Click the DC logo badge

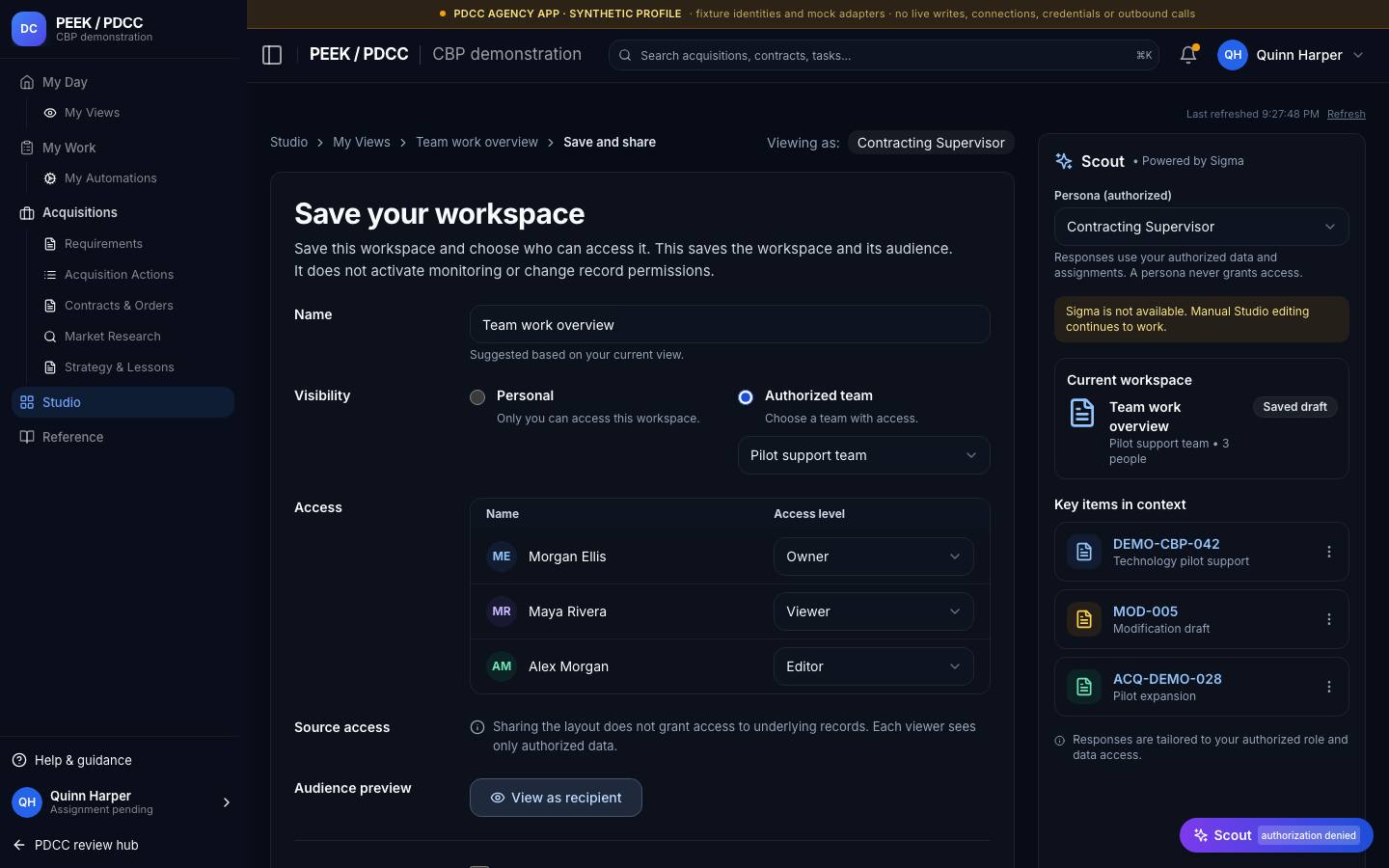tap(29, 29)
